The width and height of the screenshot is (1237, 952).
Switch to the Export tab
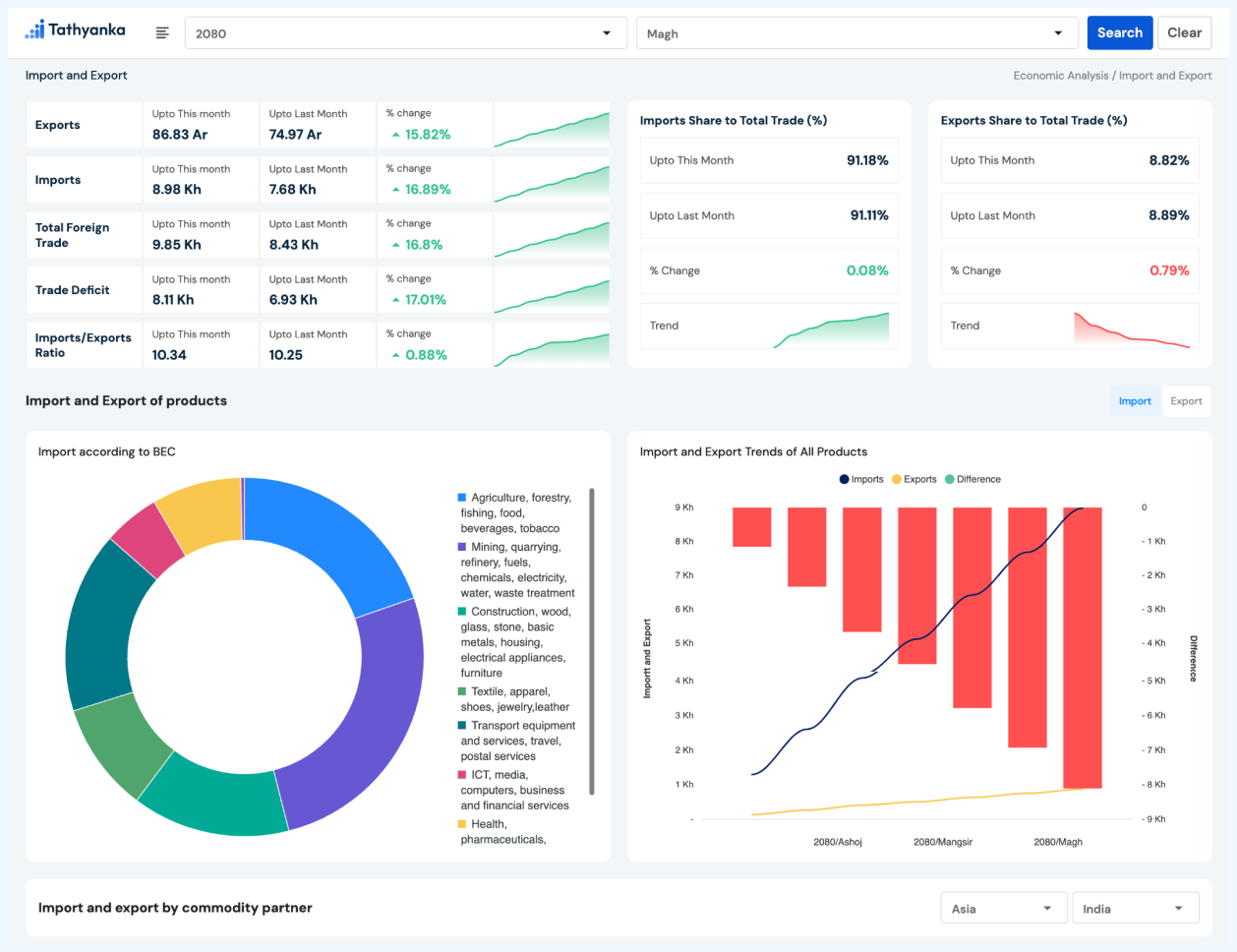(1186, 401)
